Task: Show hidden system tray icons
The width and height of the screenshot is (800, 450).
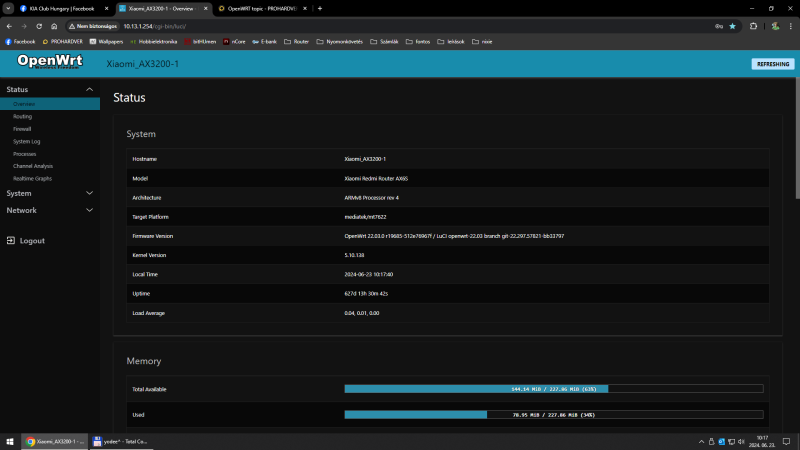Action: click(x=701, y=442)
